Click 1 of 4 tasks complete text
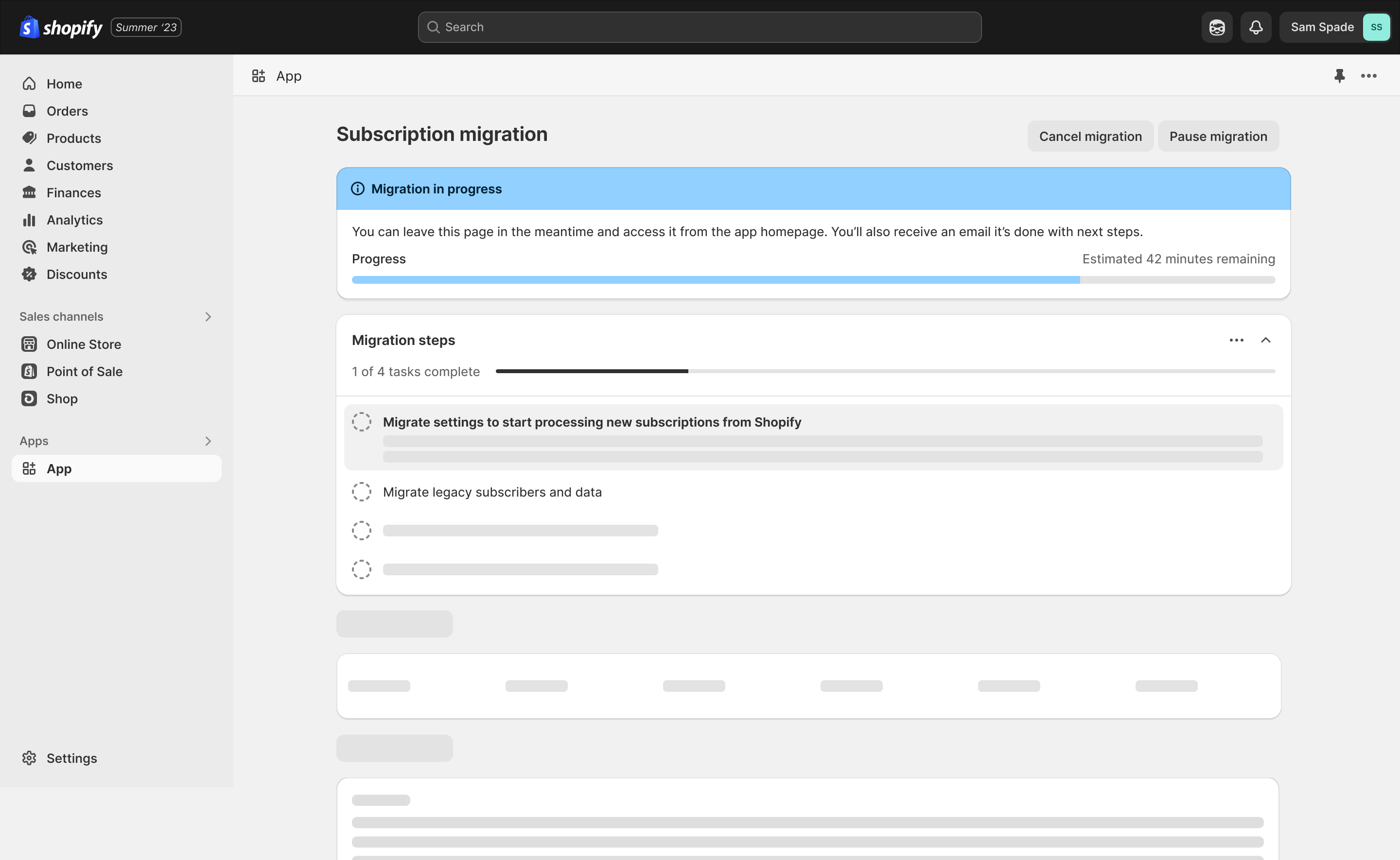 (416, 371)
